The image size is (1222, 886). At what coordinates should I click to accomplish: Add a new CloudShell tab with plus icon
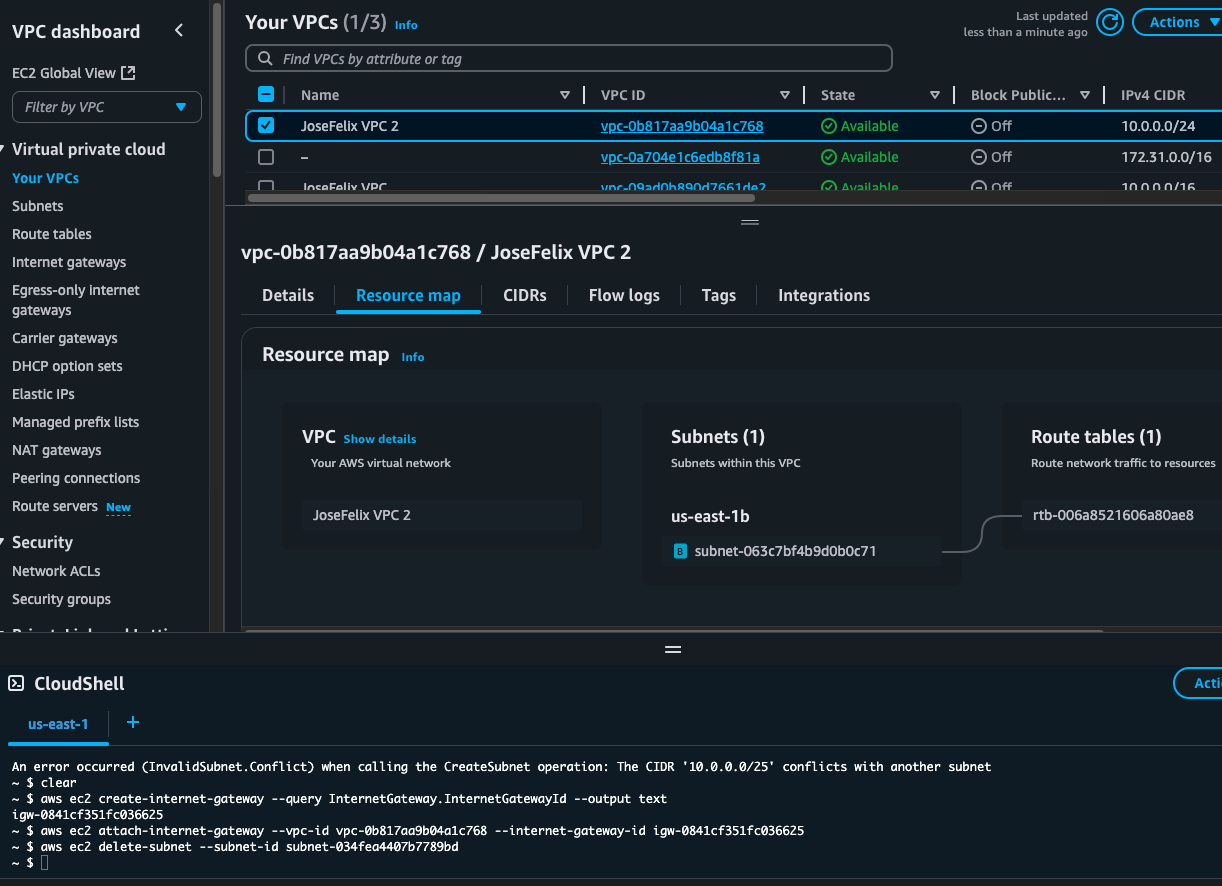[133, 722]
